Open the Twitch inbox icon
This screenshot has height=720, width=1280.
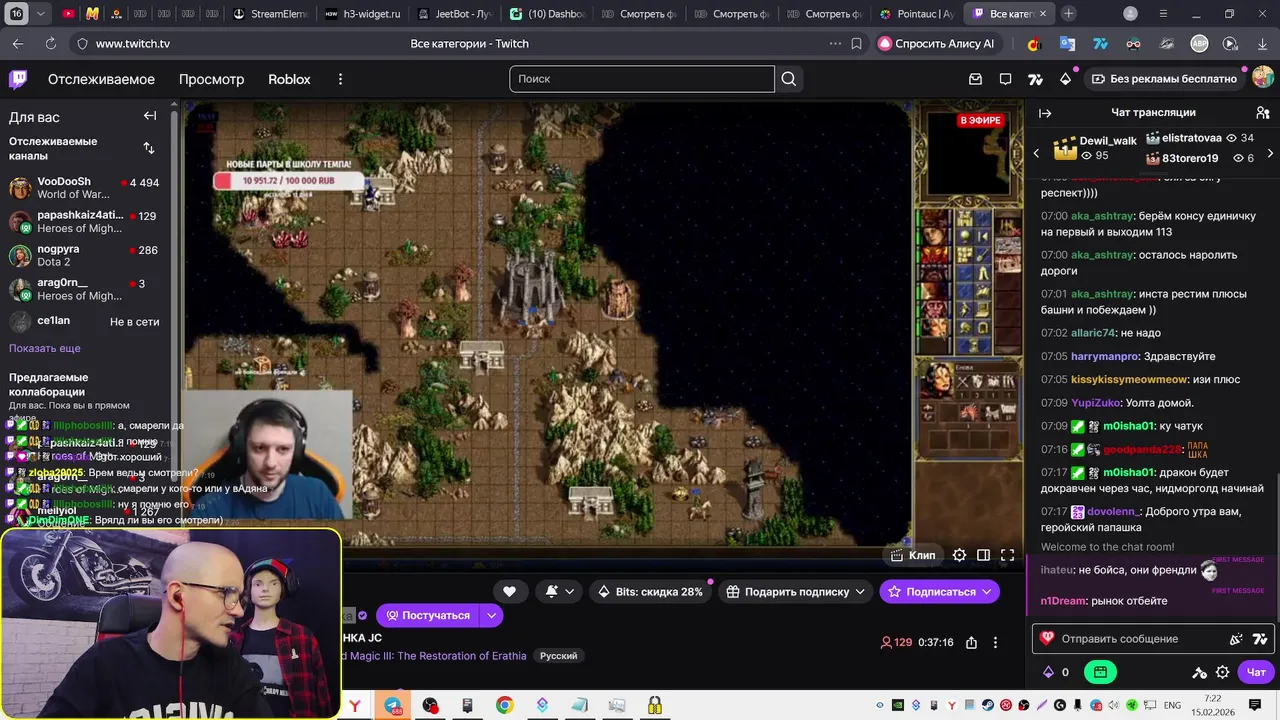tap(976, 79)
